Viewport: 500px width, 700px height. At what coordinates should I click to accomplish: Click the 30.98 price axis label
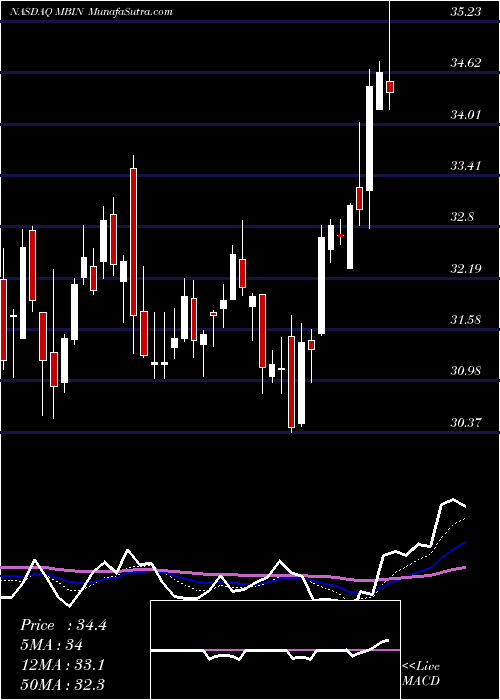465,371
